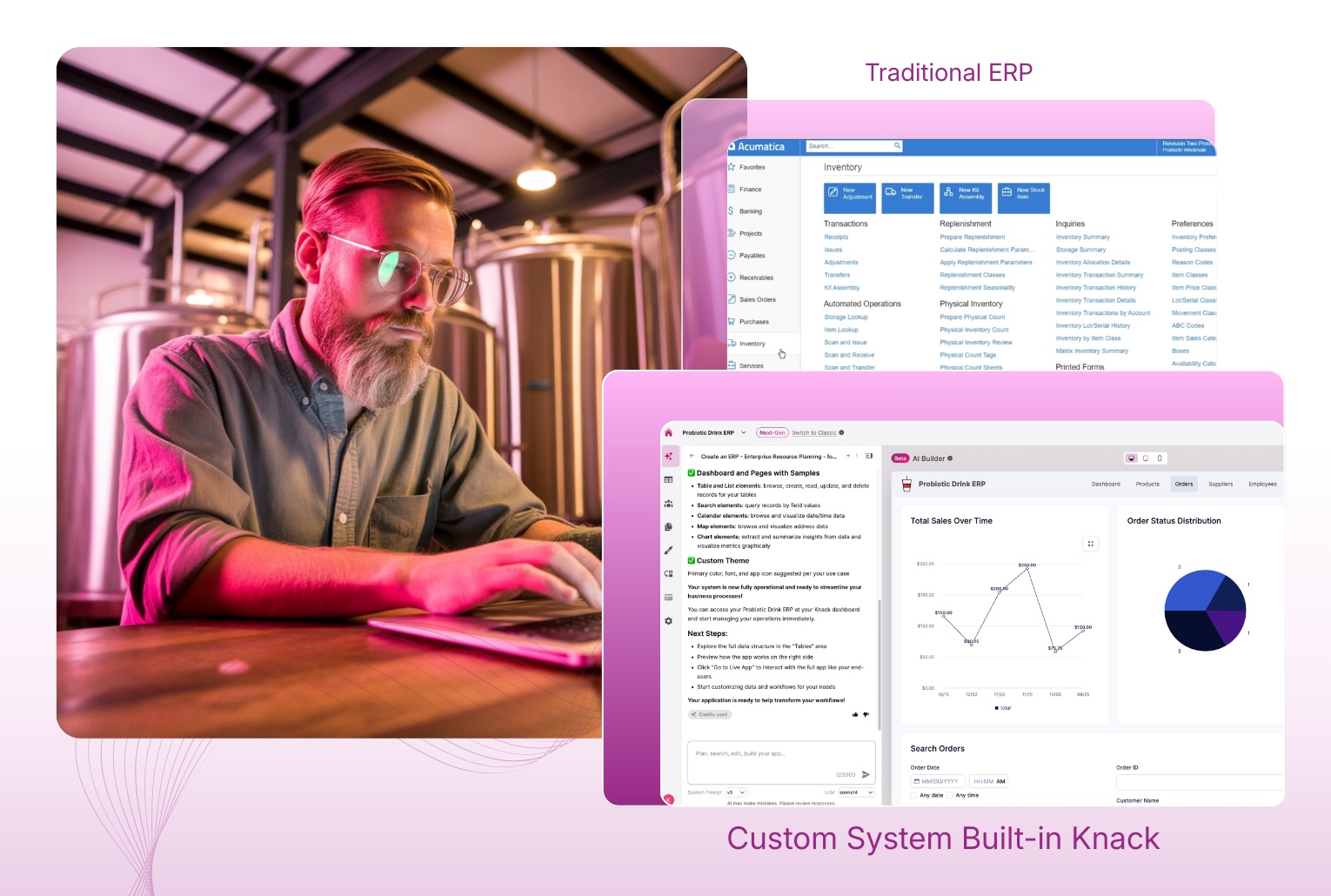Click the Users icon in the Knack sidebar
The width and height of the screenshot is (1331, 896).
click(668, 504)
